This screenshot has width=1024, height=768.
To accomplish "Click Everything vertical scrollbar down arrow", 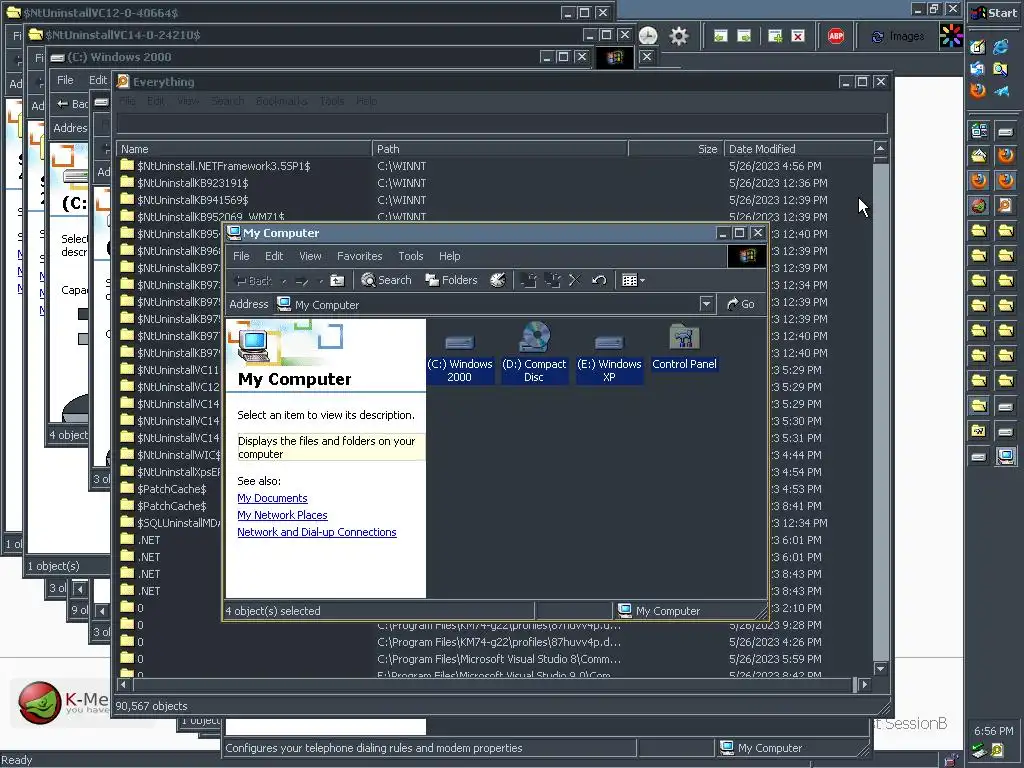I will [x=880, y=669].
